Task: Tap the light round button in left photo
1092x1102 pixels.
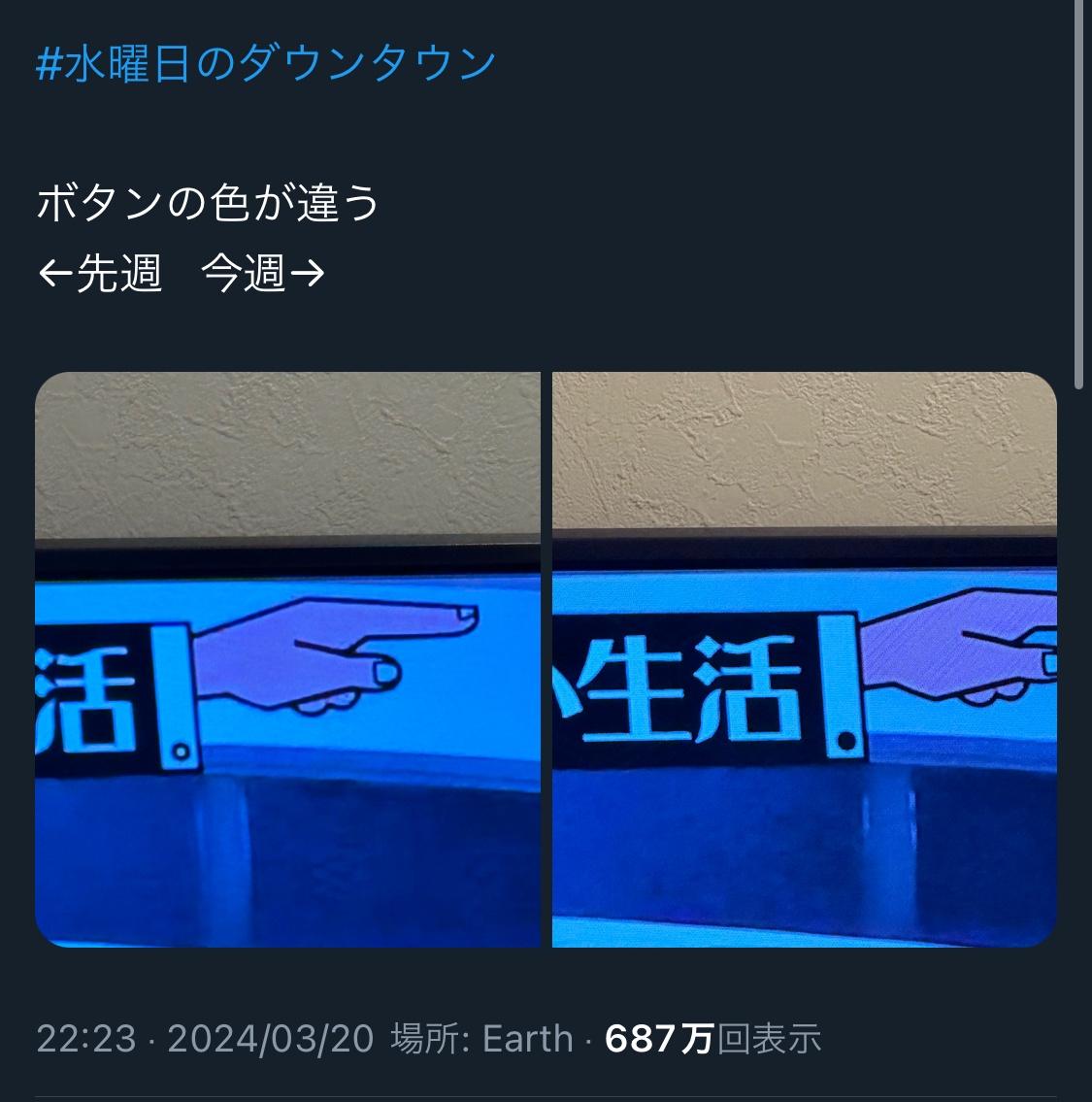Action: [x=181, y=752]
